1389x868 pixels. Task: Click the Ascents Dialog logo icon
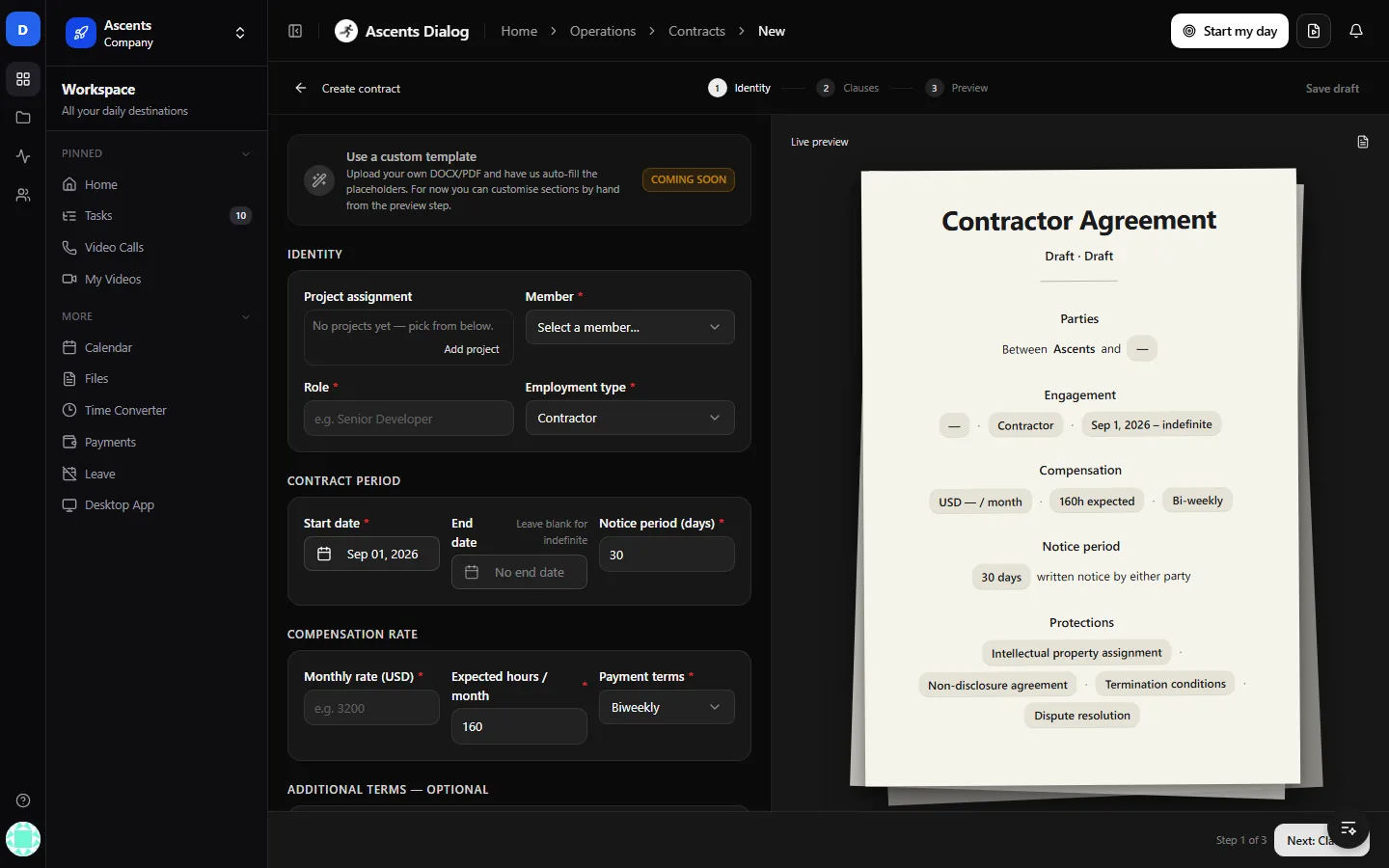[346, 31]
